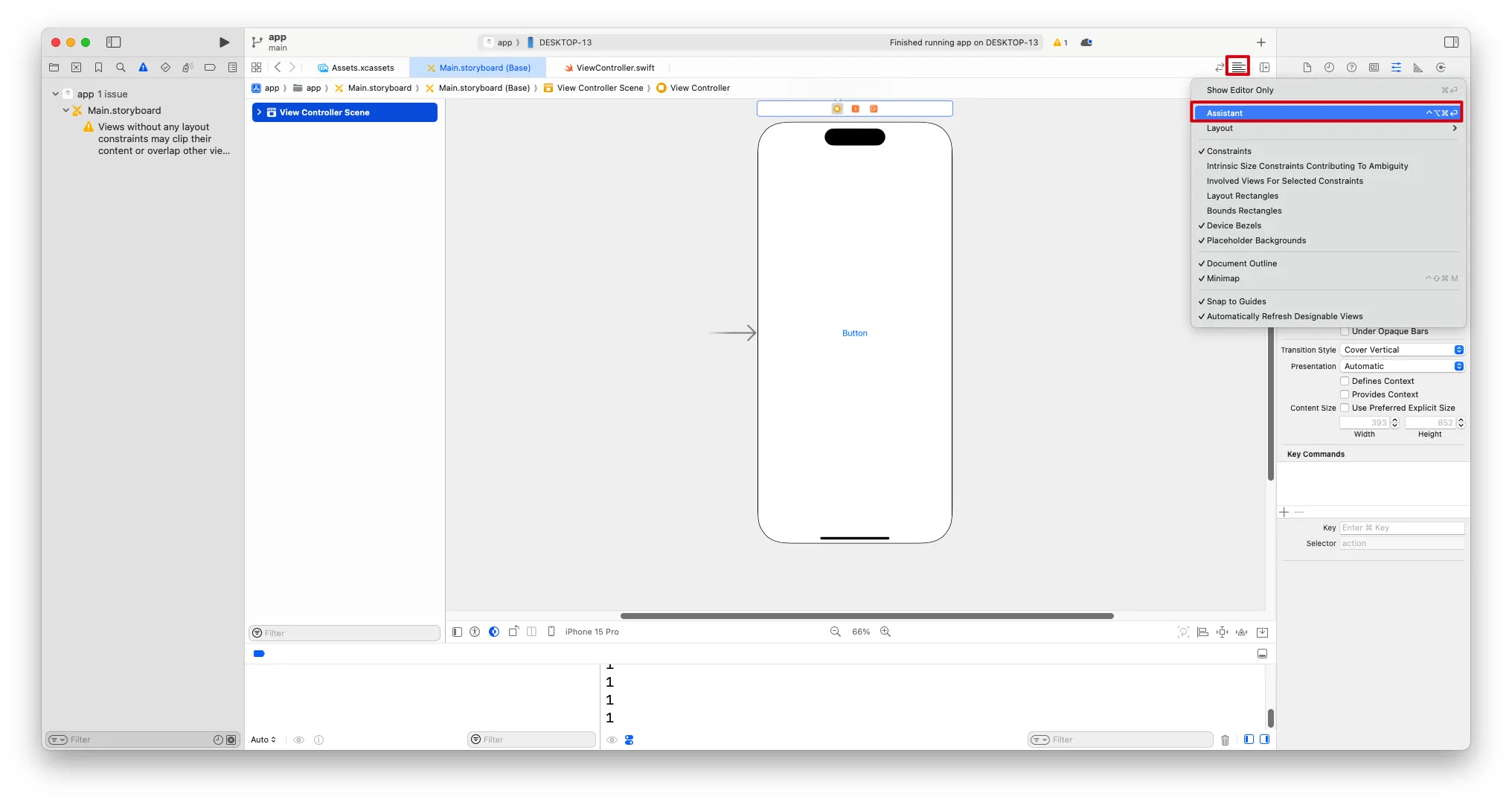This screenshot has height=805, width=1512.
Task: Toggle the left sidebar navigator panel
Action: pos(113,42)
